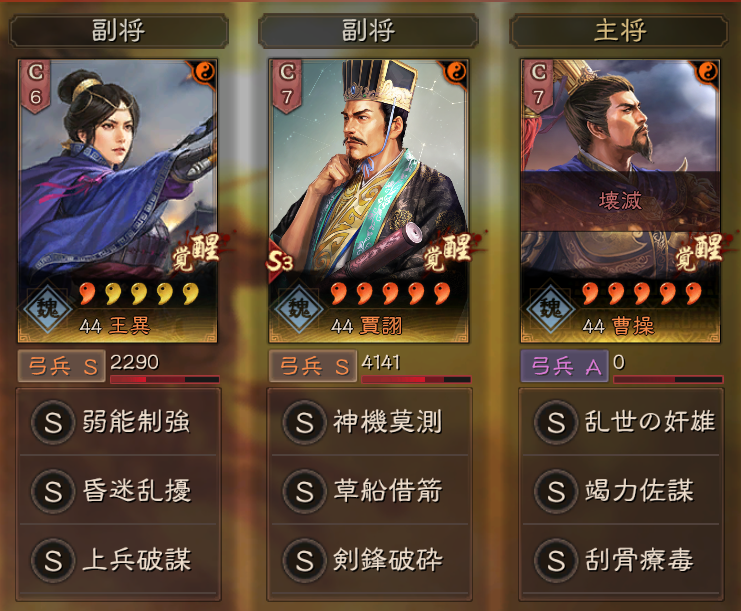Screen dimensions: 741x611
Task: Click the S rank icon beside 弱能制強
Action: click(53, 422)
